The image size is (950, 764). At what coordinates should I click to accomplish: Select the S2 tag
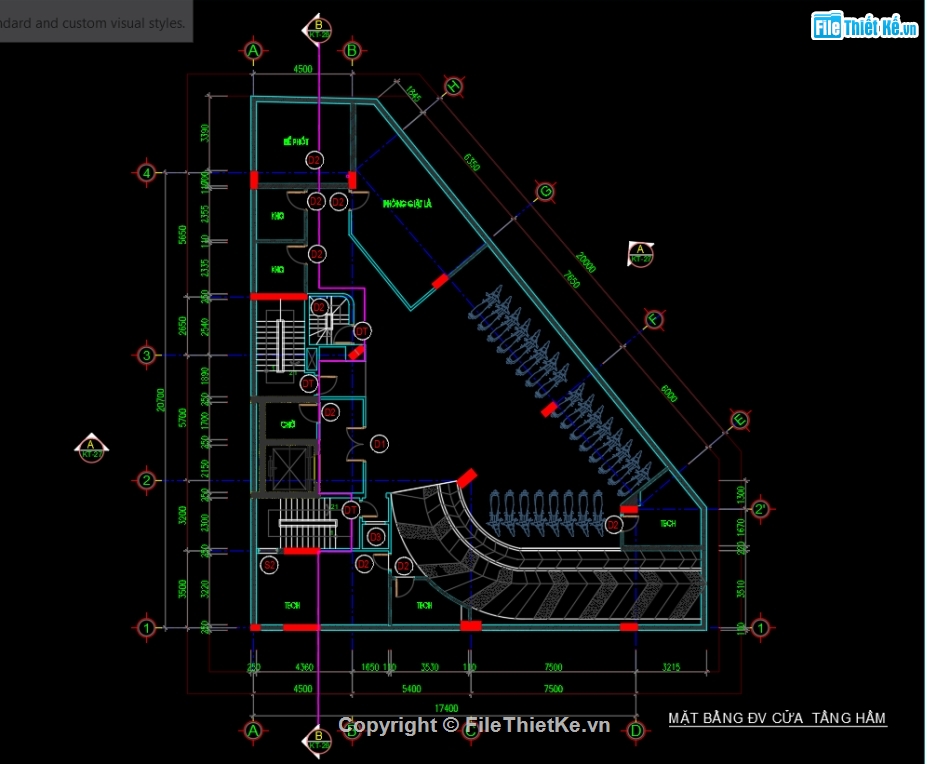pyautogui.click(x=269, y=565)
